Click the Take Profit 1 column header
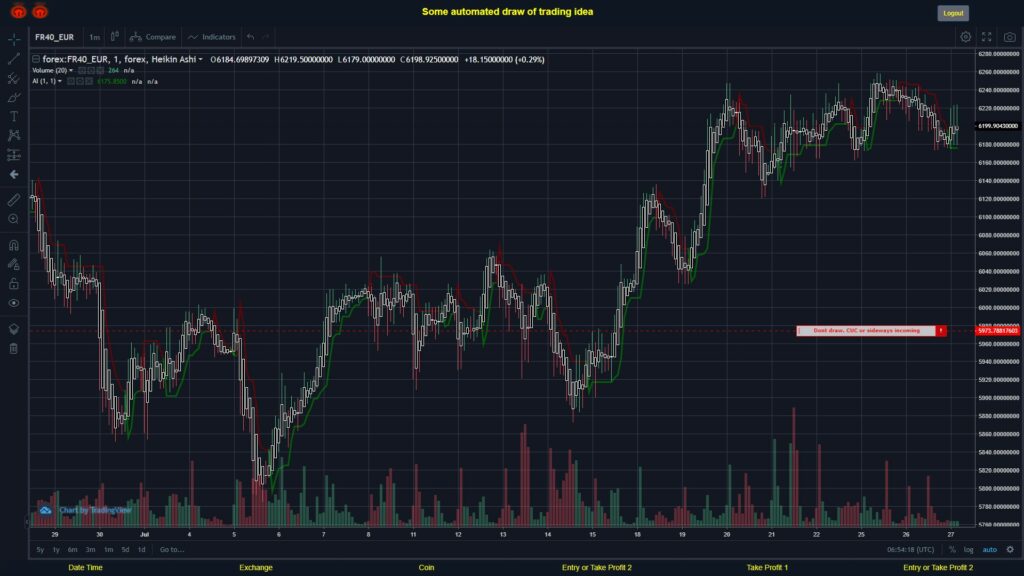1024x576 pixels. coord(767,568)
